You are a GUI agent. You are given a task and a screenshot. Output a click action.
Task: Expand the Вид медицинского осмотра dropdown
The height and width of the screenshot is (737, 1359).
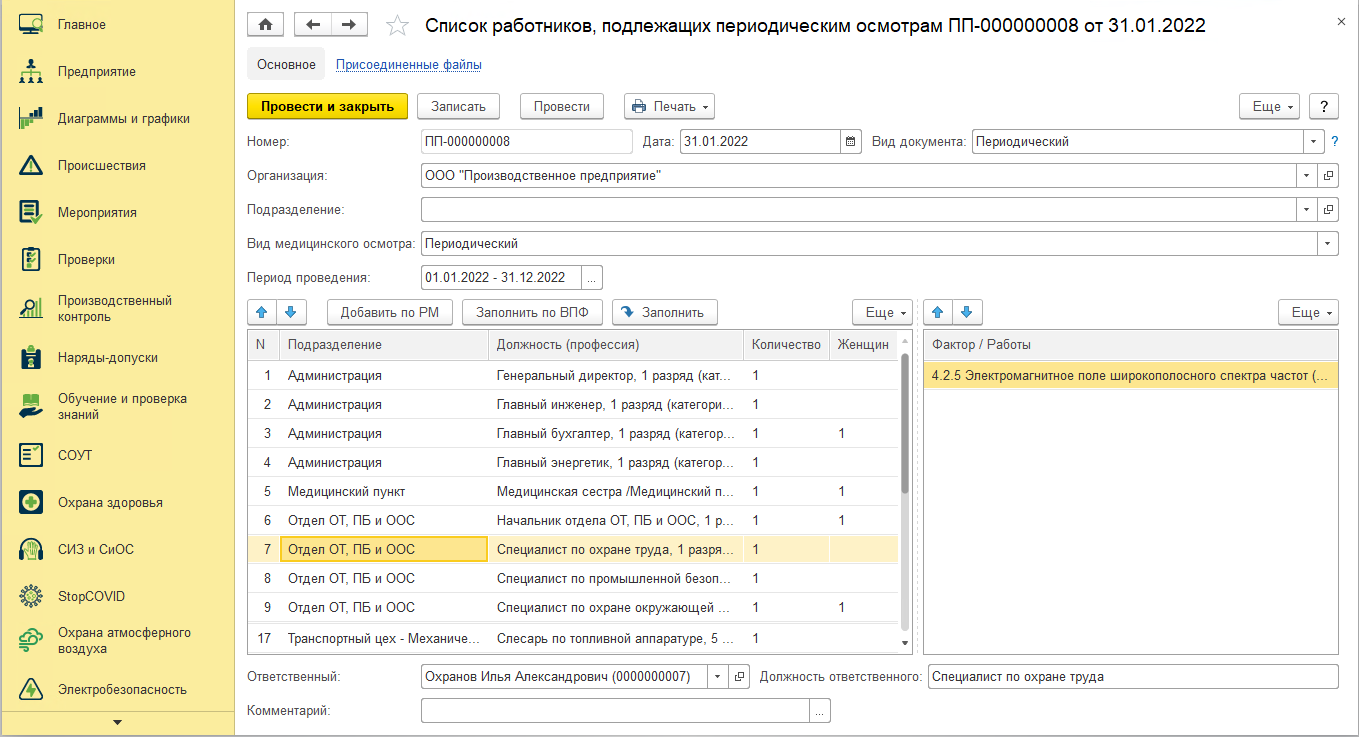coord(1328,244)
